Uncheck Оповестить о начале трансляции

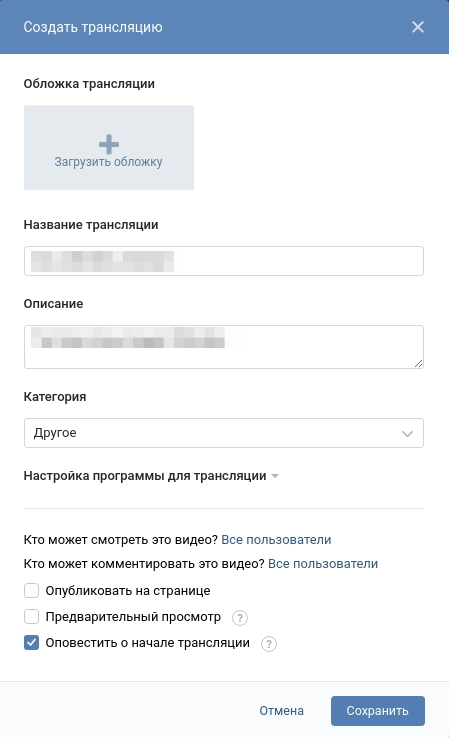pyautogui.click(x=32, y=643)
